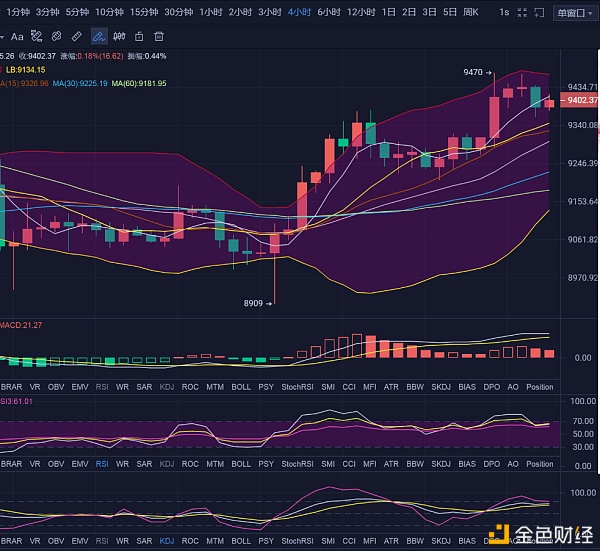Click the fullscreen arrows icon
This screenshot has width=600, height=551.
point(522,13)
